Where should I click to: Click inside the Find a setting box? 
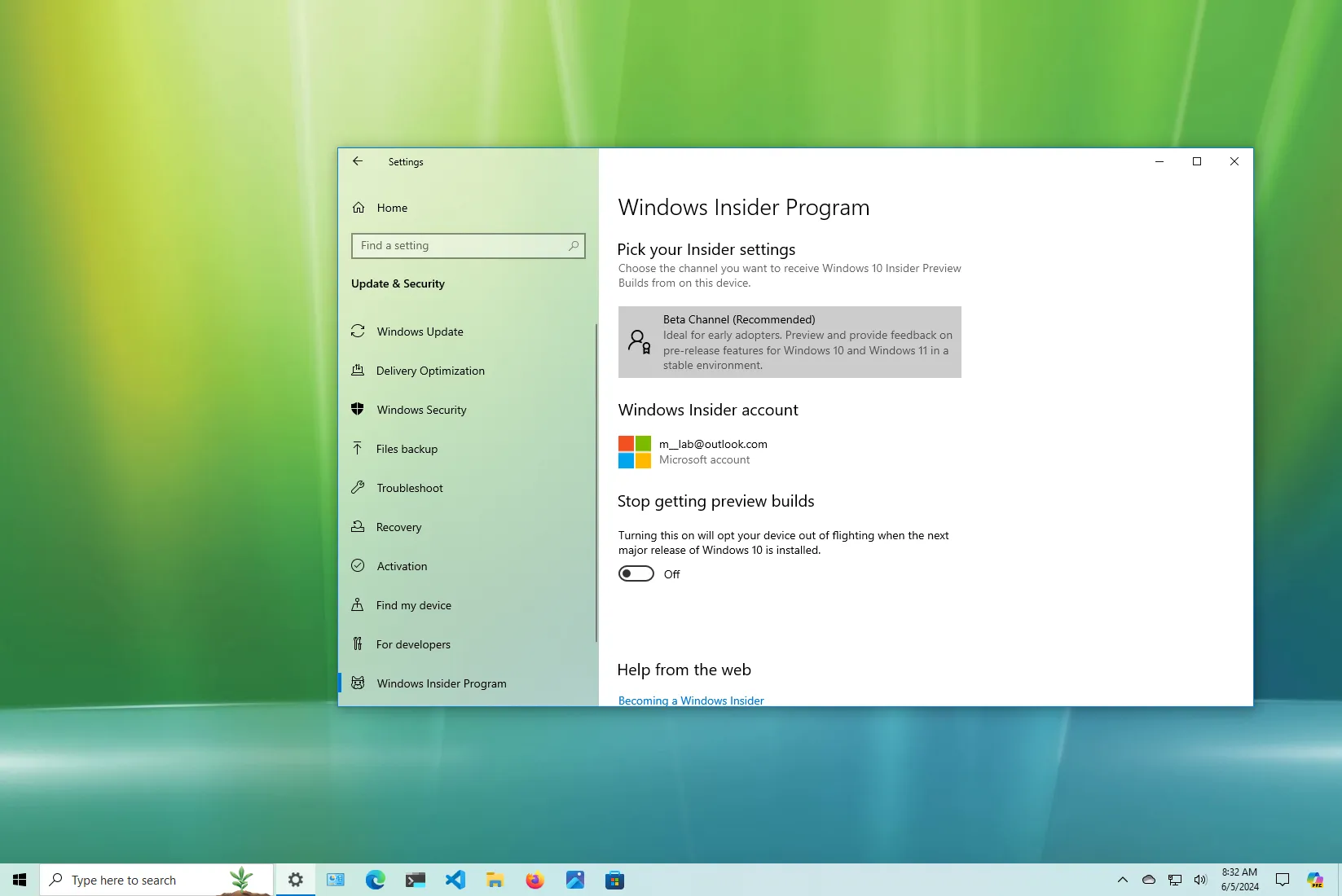point(456,245)
